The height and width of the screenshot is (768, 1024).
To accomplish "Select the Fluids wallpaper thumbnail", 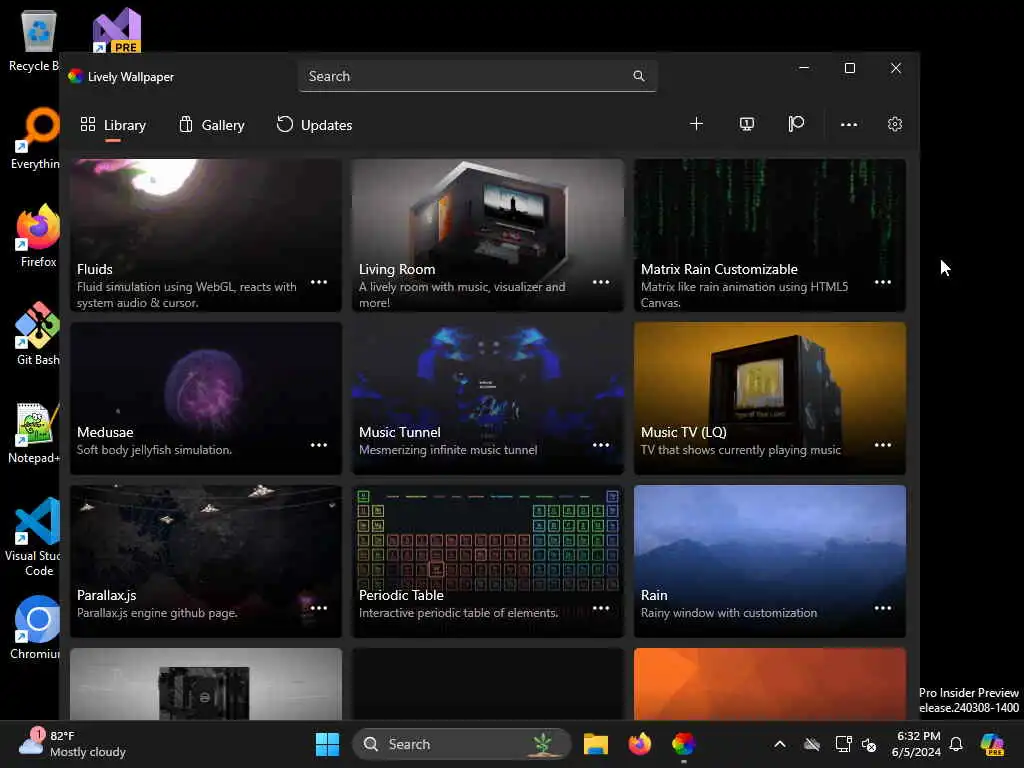I will 206,235.
